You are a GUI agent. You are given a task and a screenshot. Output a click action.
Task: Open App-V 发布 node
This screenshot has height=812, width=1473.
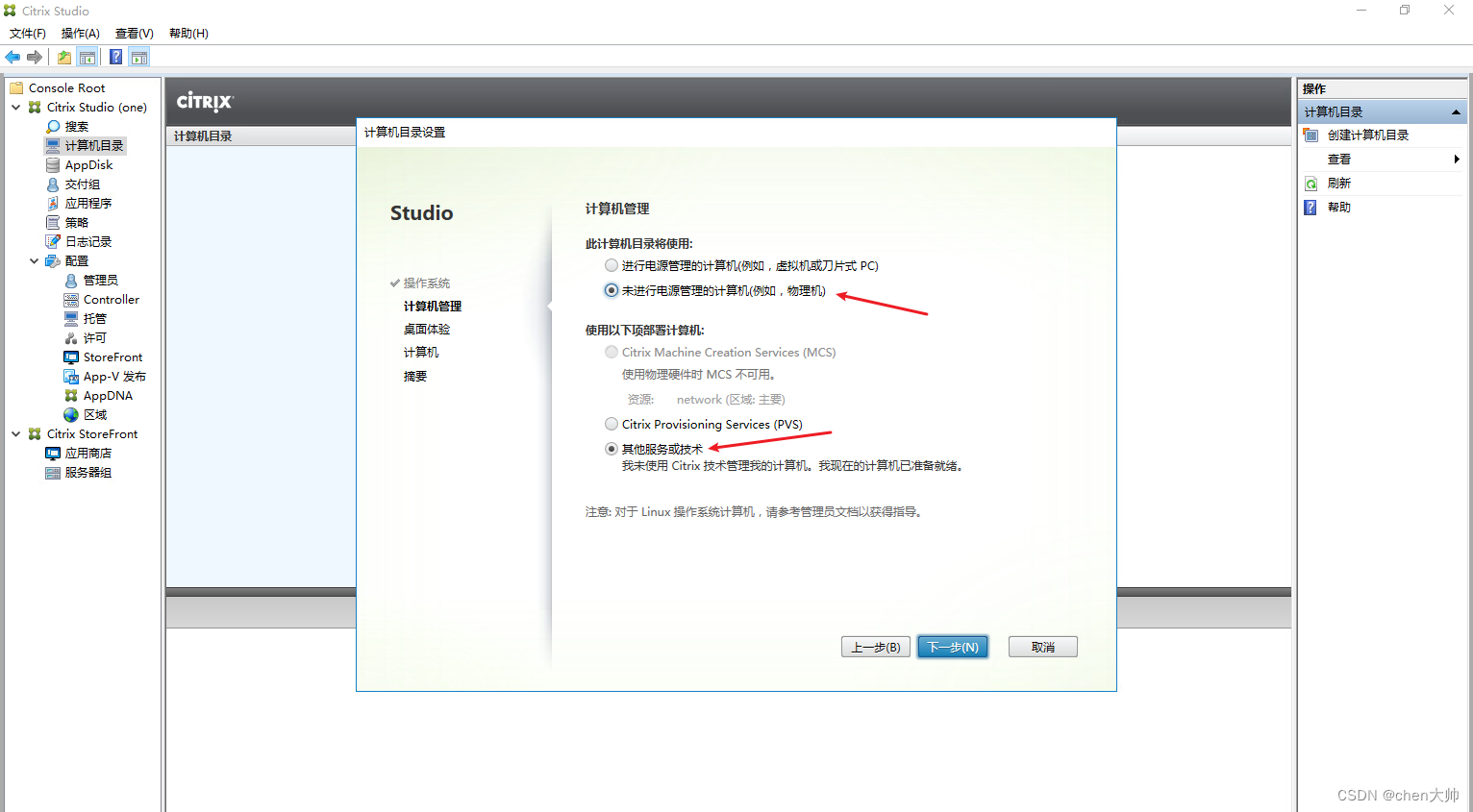(114, 376)
